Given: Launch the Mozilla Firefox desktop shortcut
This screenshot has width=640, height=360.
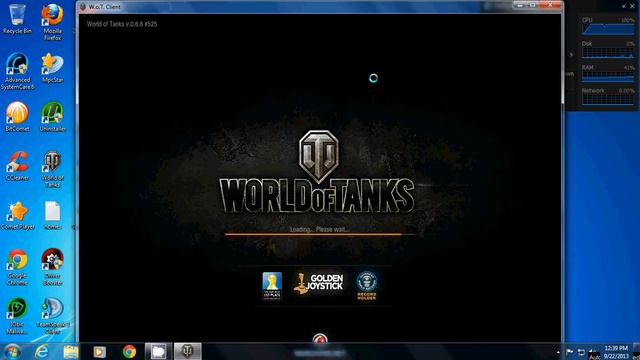Looking at the screenshot, I should [x=53, y=22].
